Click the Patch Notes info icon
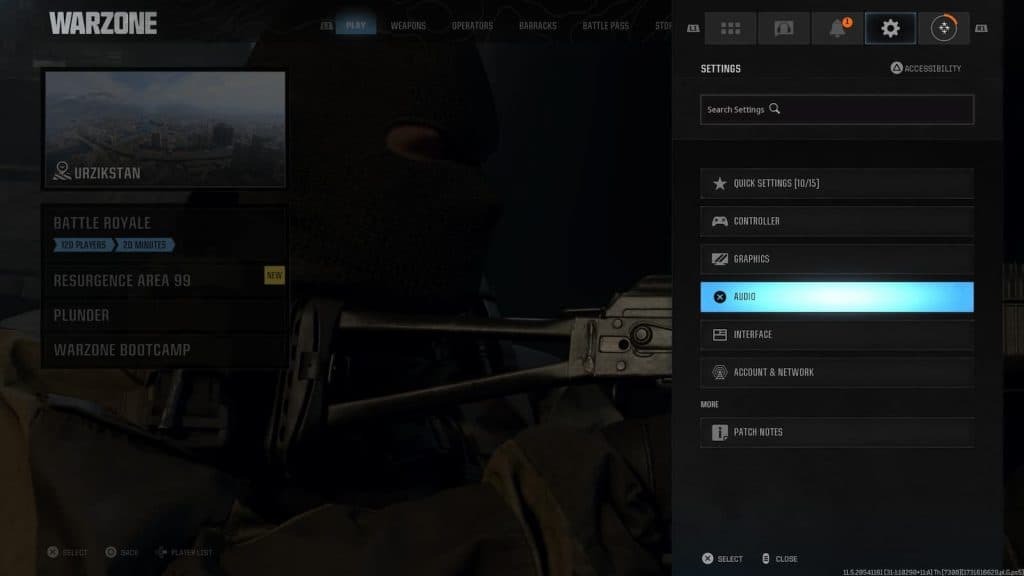1024x576 pixels. [x=719, y=432]
